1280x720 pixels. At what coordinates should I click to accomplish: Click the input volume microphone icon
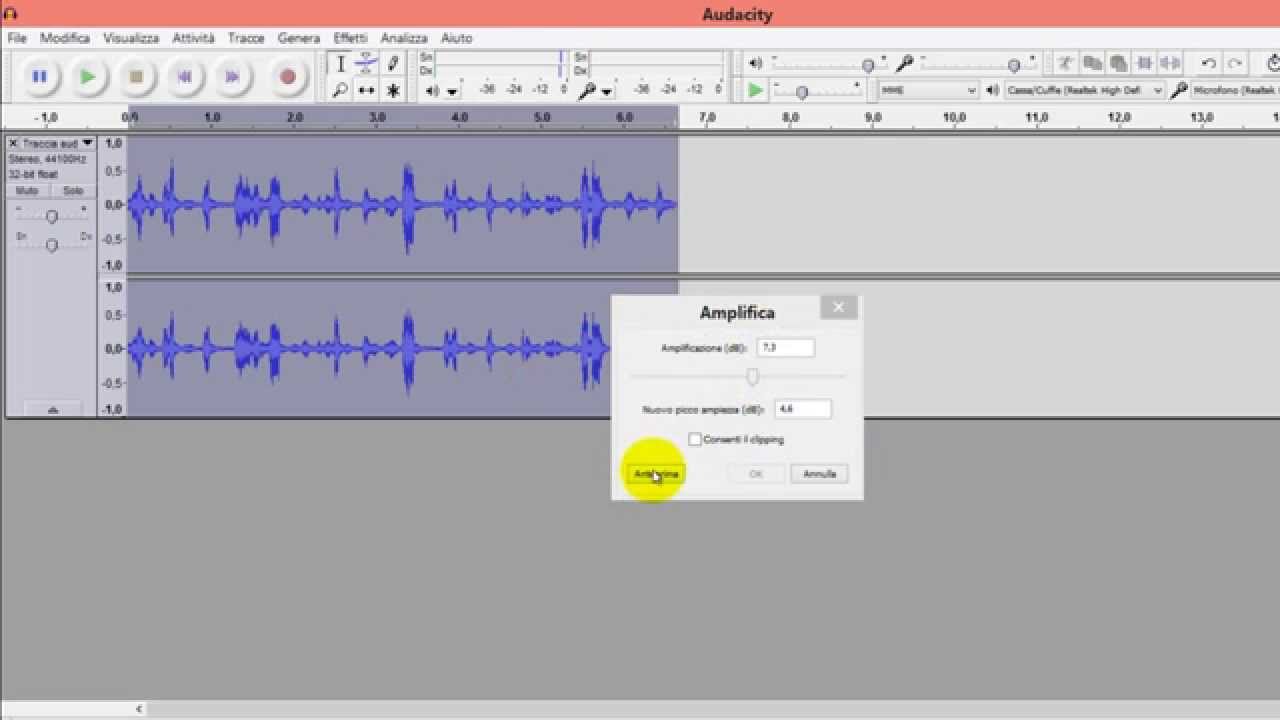point(904,64)
